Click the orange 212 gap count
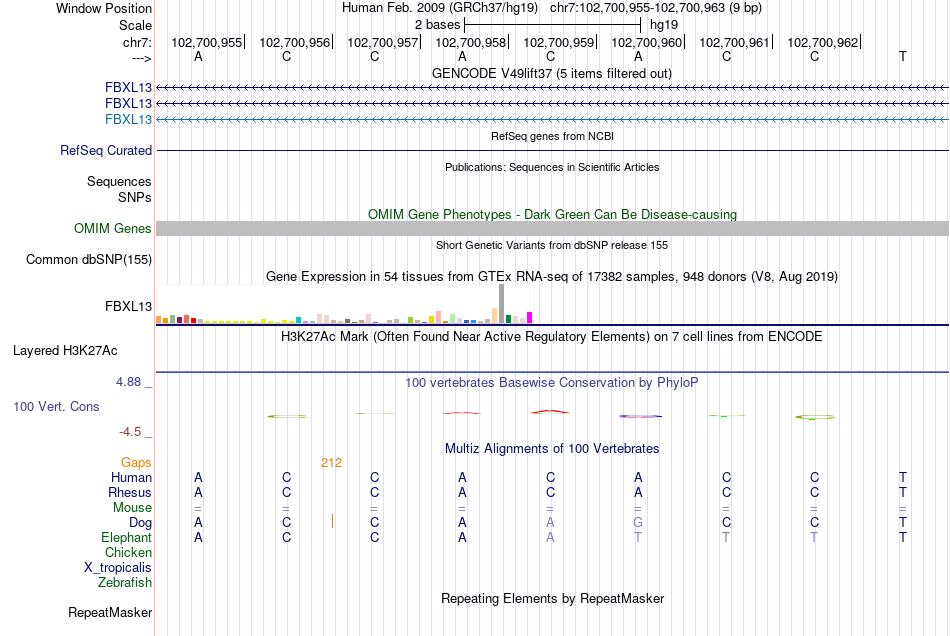The width and height of the screenshot is (950, 636). tap(331, 463)
